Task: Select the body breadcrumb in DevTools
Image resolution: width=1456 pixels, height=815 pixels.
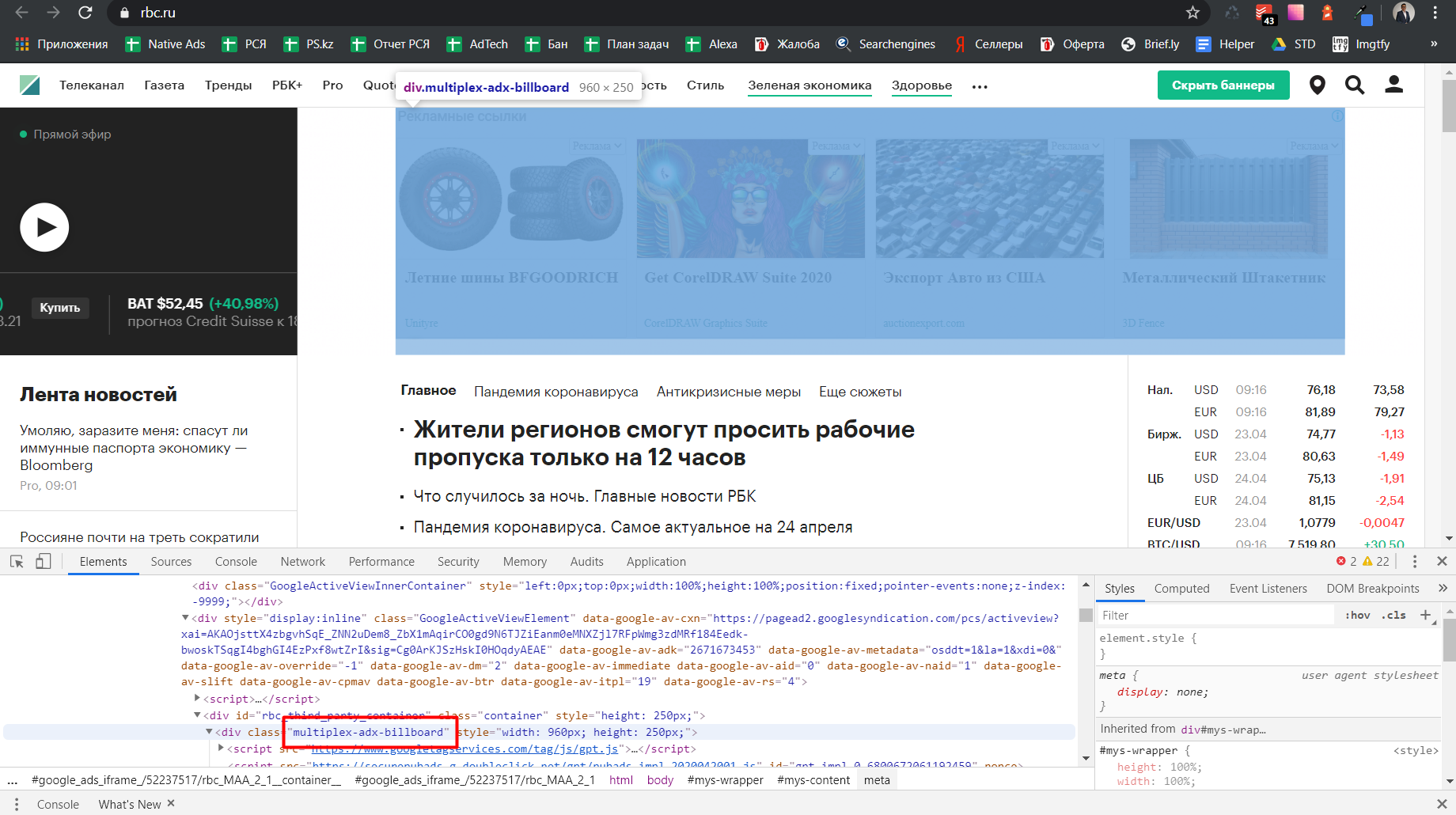Action: [x=660, y=780]
